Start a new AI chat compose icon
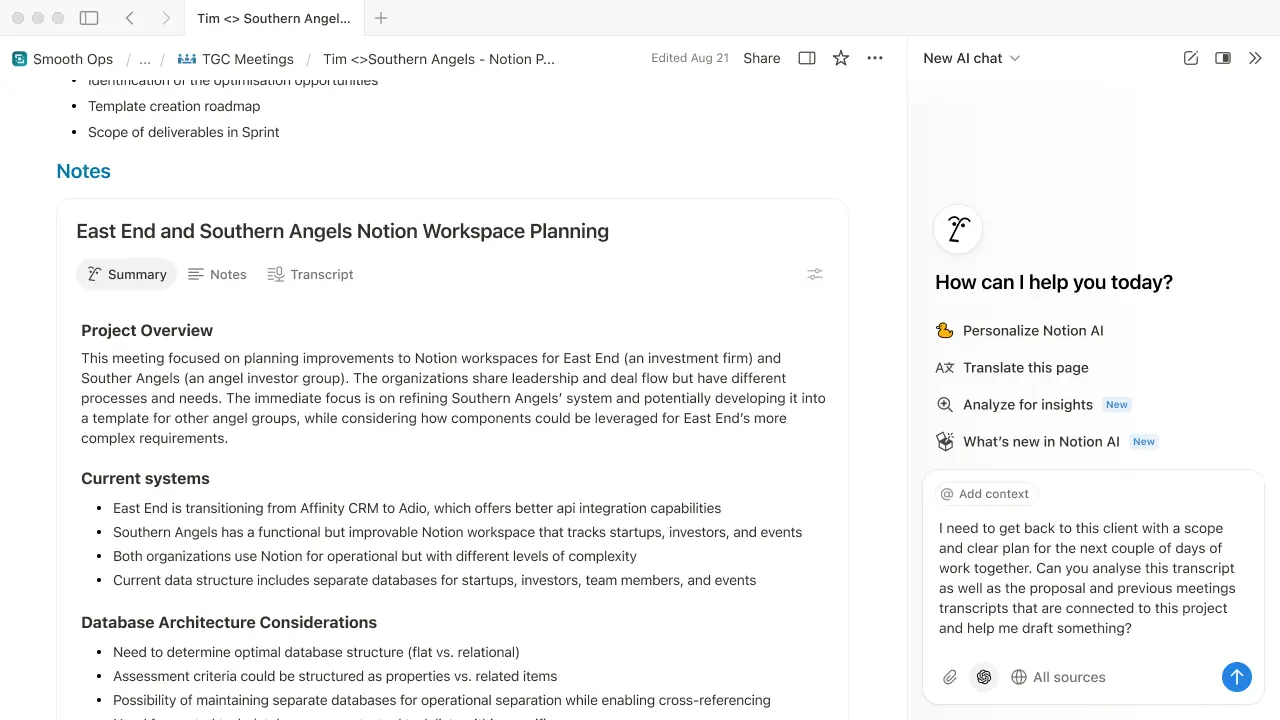1280x720 pixels. point(1191,58)
